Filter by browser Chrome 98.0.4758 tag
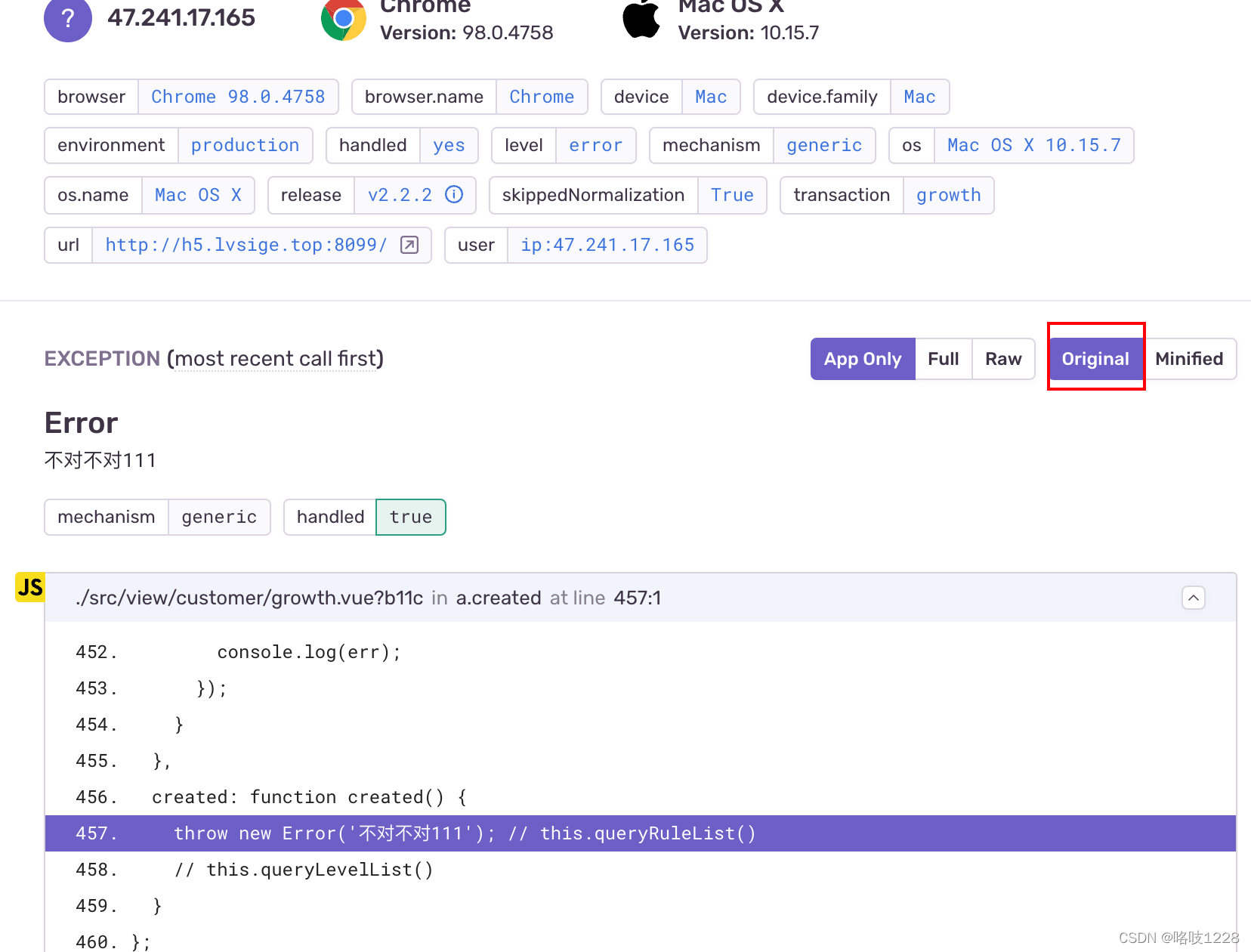The image size is (1251, 952). click(238, 97)
